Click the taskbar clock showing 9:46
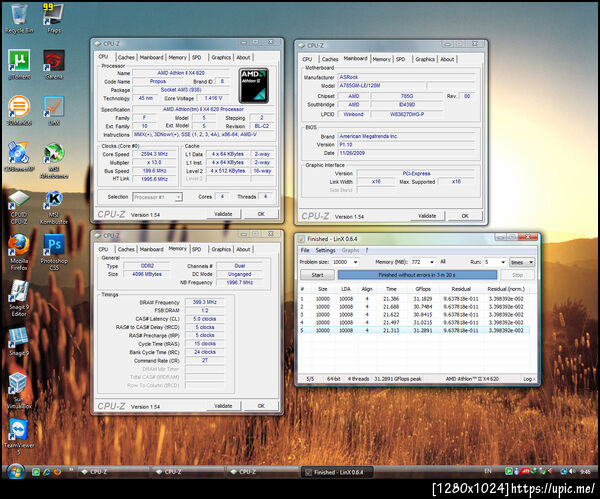The width and height of the screenshot is (600, 499). pyautogui.click(x=585, y=472)
